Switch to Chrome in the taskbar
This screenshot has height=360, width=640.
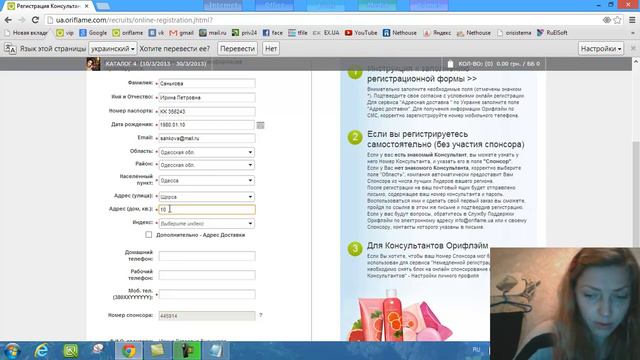click(129, 351)
